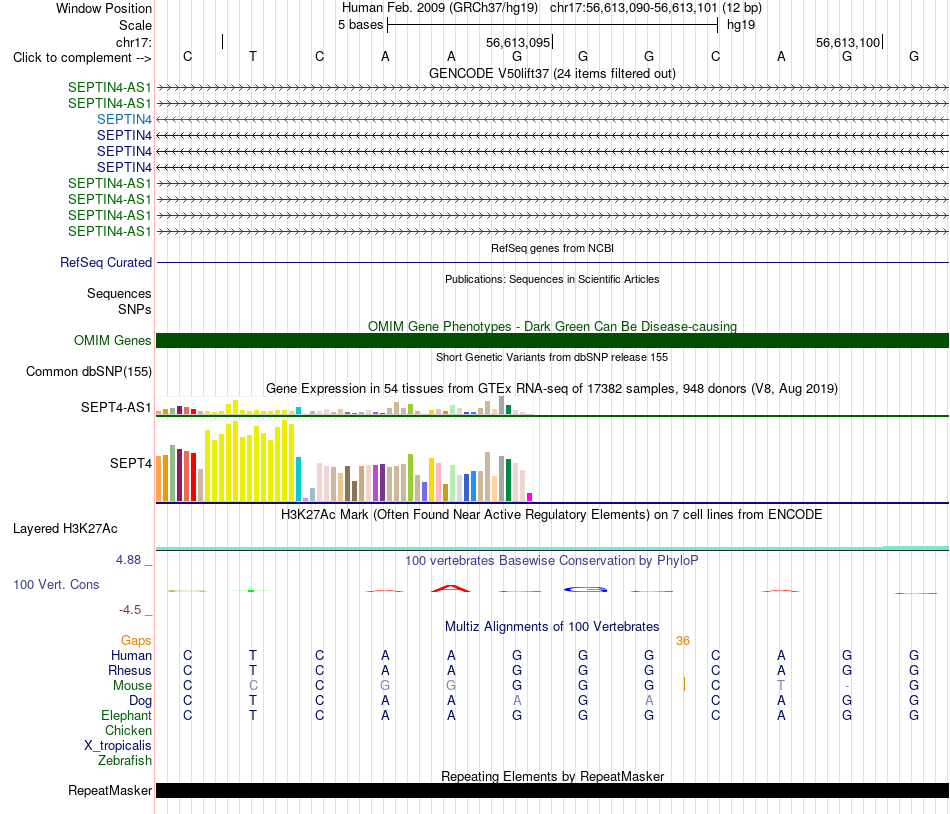Open the OMIM Gene Phenotypes track title
The height and width of the screenshot is (814, 950).
[552, 326]
